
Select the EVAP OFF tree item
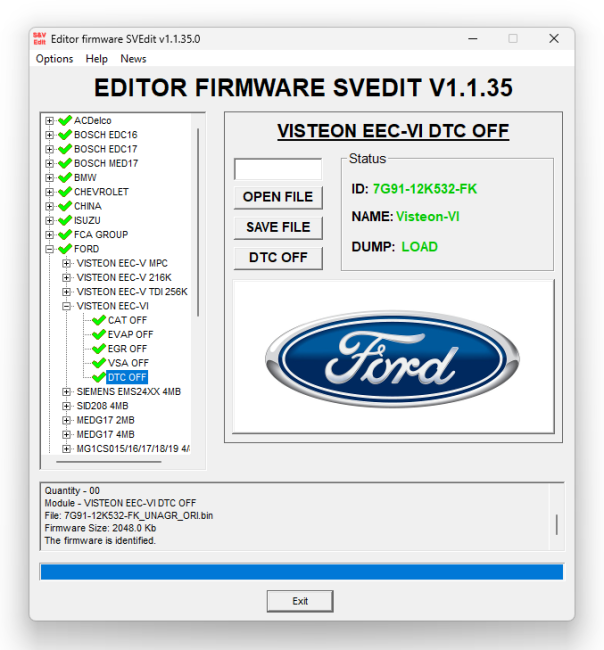coord(130,334)
